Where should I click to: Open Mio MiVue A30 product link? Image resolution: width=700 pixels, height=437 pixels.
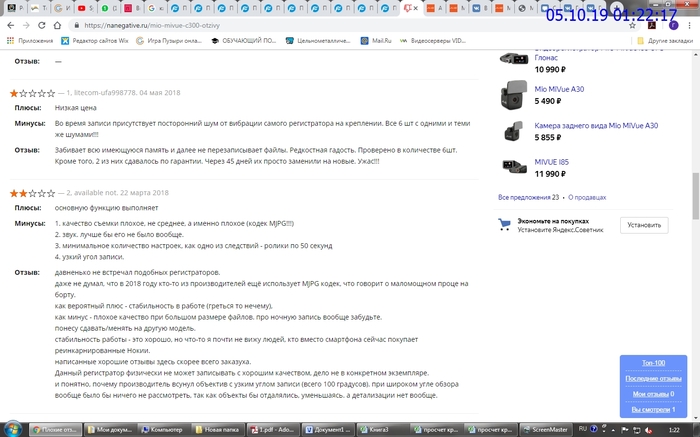(x=559, y=89)
